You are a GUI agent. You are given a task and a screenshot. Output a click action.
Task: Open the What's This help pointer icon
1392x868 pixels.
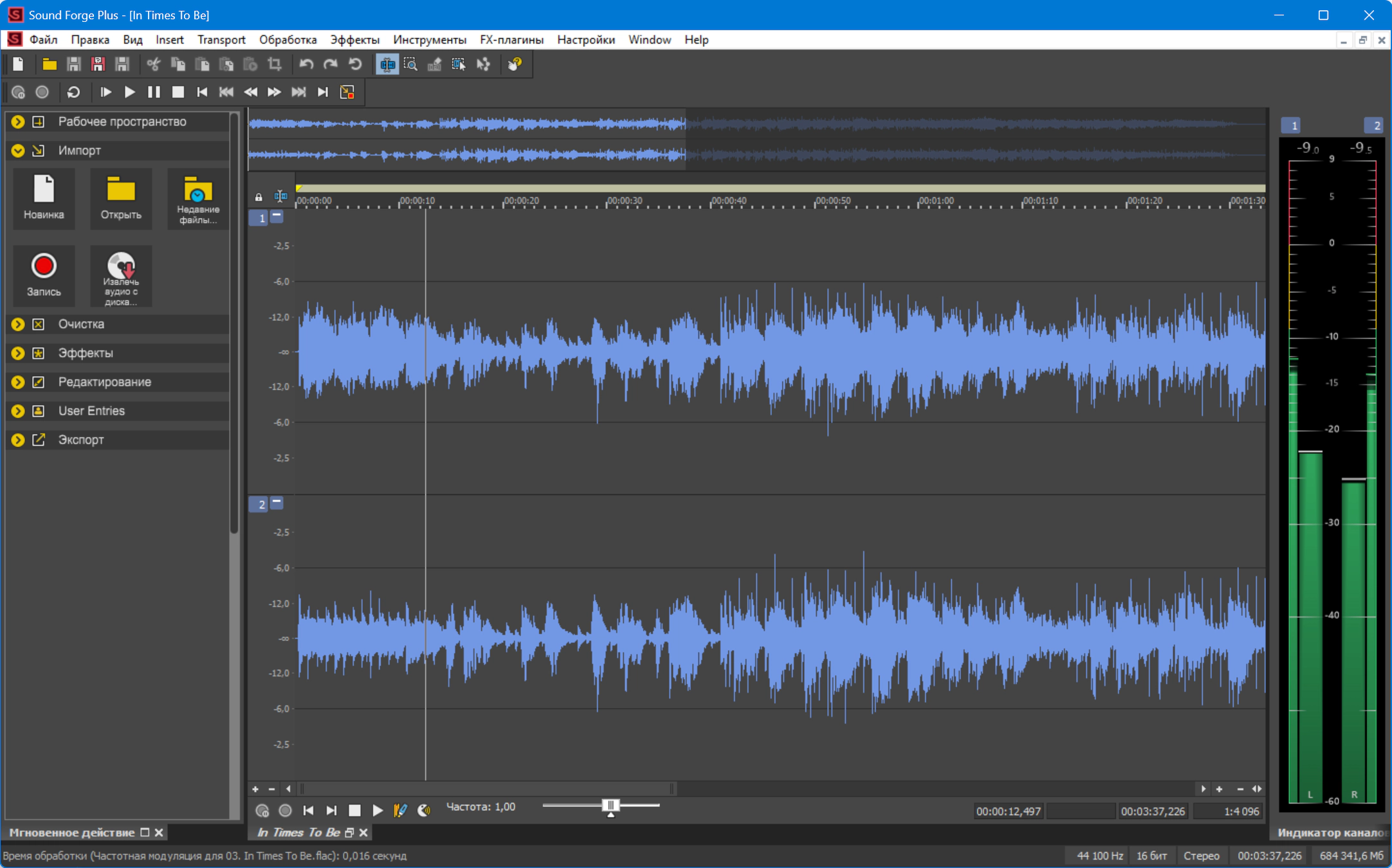(515, 64)
